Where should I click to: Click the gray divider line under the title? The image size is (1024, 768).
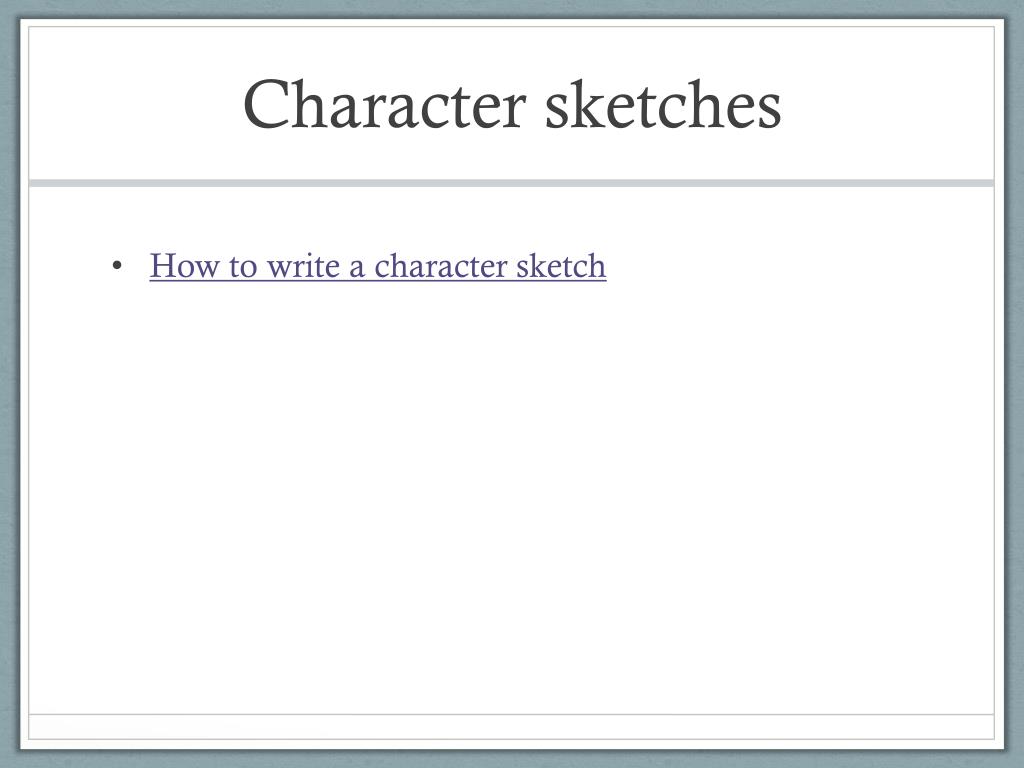[511, 183]
